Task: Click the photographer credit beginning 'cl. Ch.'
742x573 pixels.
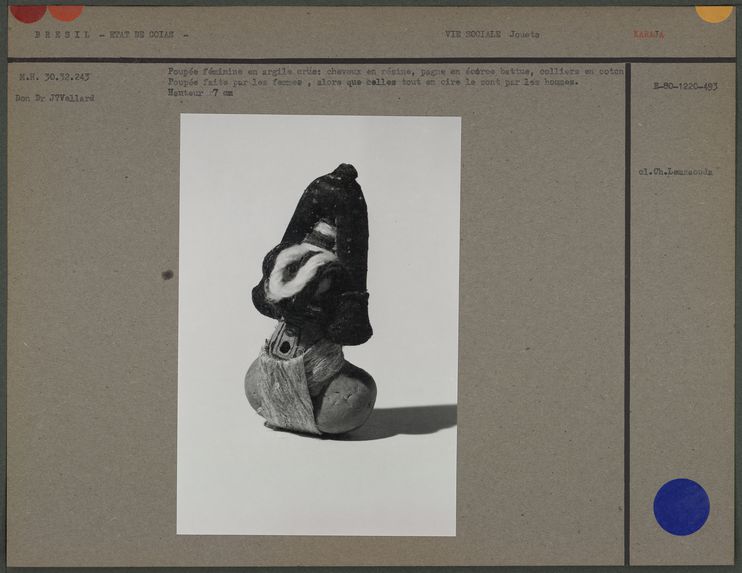Action: 676,172
